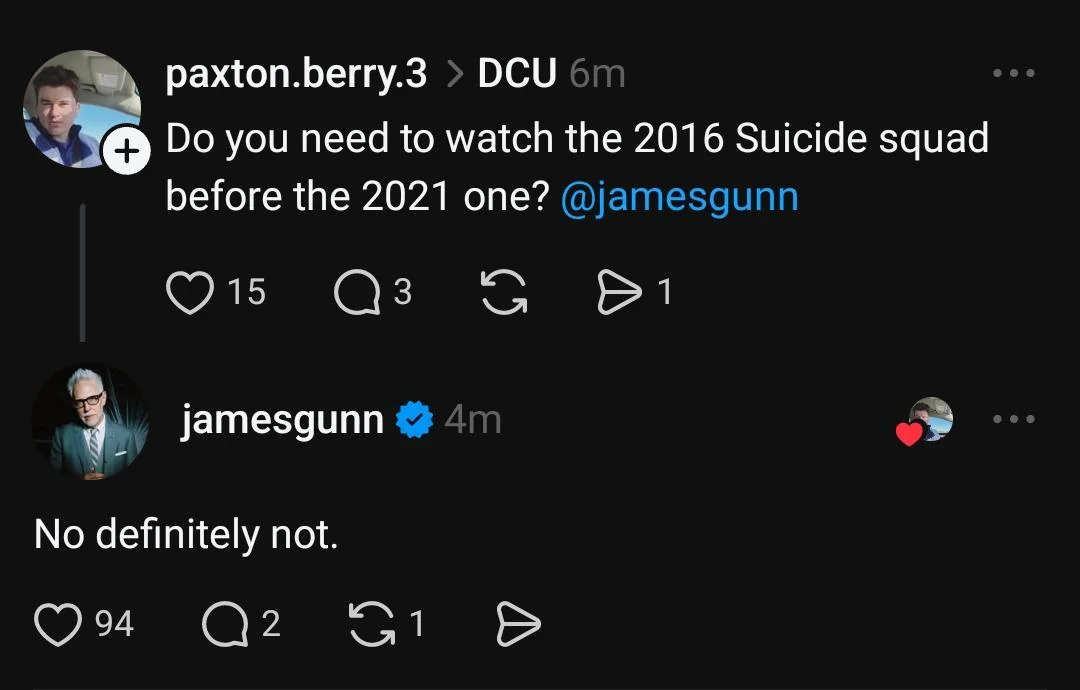Viewport: 1080px width, 690px height.
Task: Open more options for jamesgunn's reply
Action: coord(1014,420)
